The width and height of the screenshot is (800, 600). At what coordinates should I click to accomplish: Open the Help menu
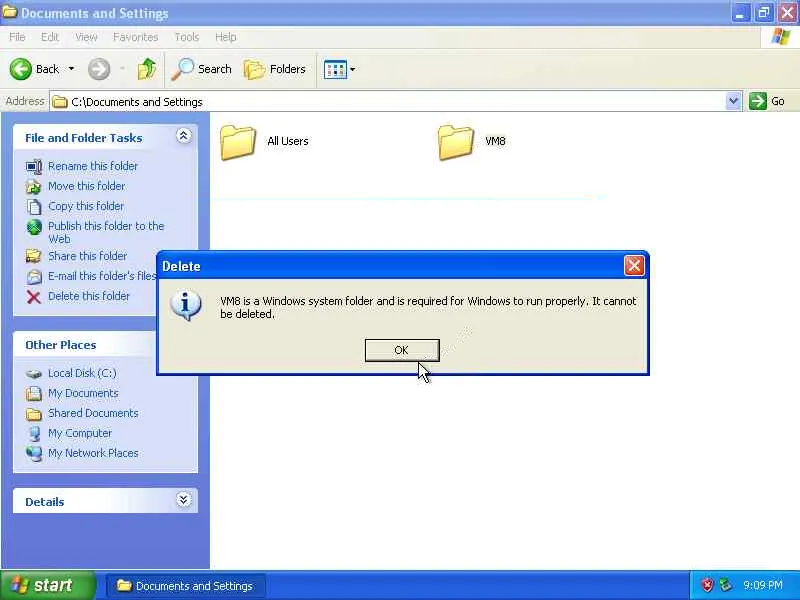pyautogui.click(x=226, y=37)
